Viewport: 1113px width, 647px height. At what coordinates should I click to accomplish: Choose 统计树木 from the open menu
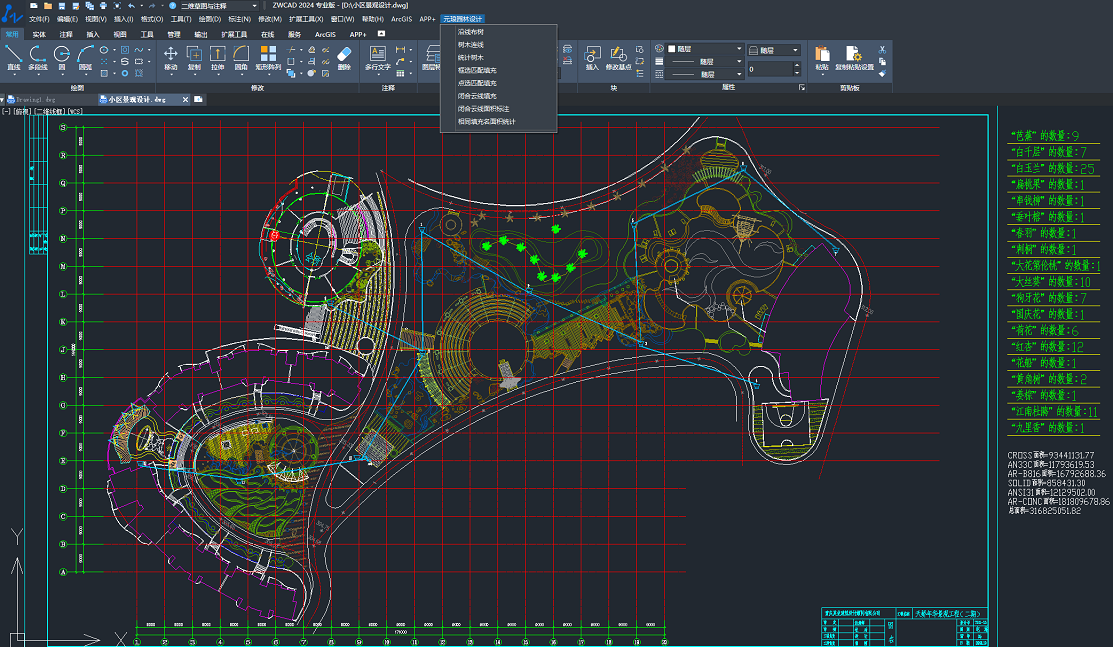[x=470, y=58]
